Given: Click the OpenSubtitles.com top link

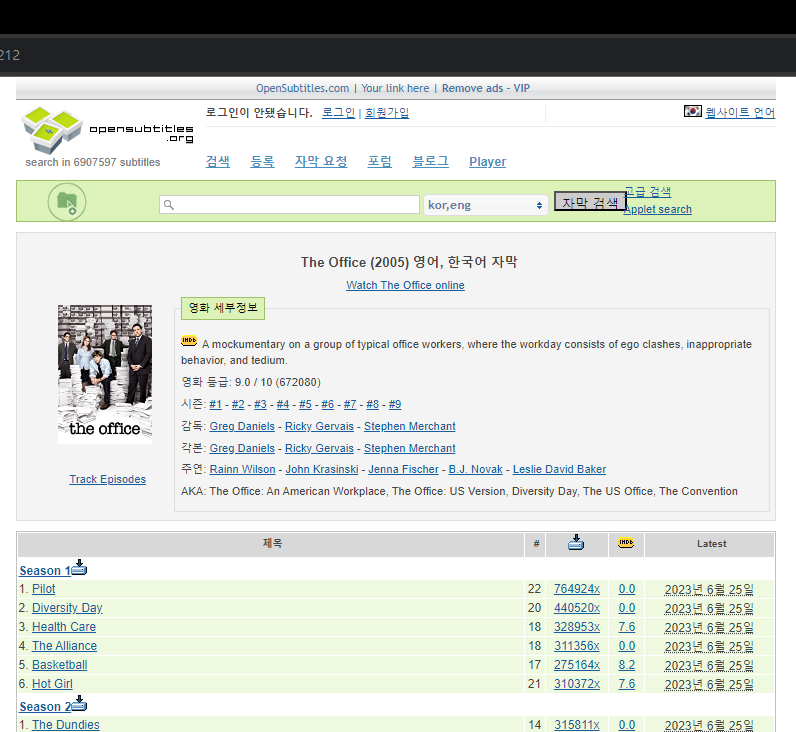Looking at the screenshot, I should (x=303, y=88).
